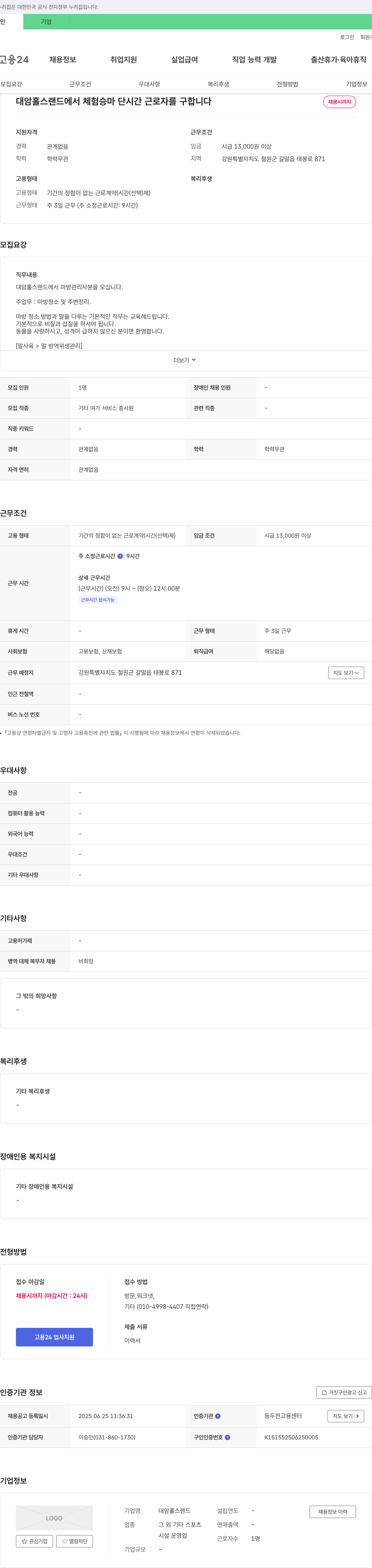Click the 고용24 입사지원 button

tap(54, 1337)
